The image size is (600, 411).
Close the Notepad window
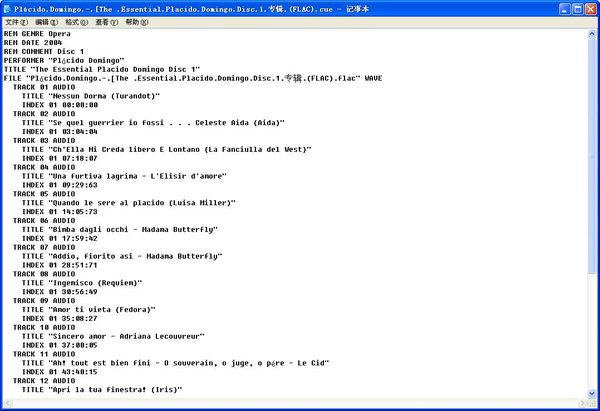(x=591, y=9)
